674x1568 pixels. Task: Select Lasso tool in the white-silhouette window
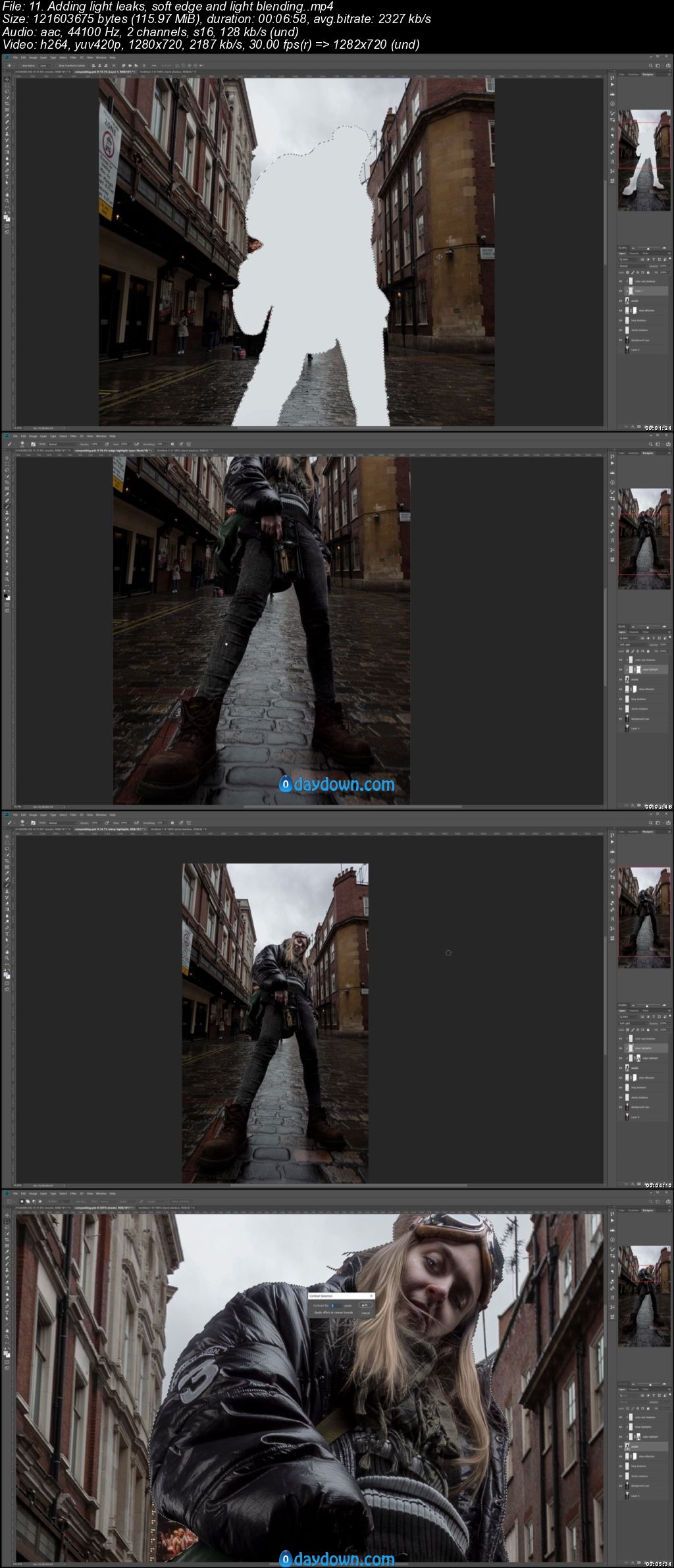7,92
